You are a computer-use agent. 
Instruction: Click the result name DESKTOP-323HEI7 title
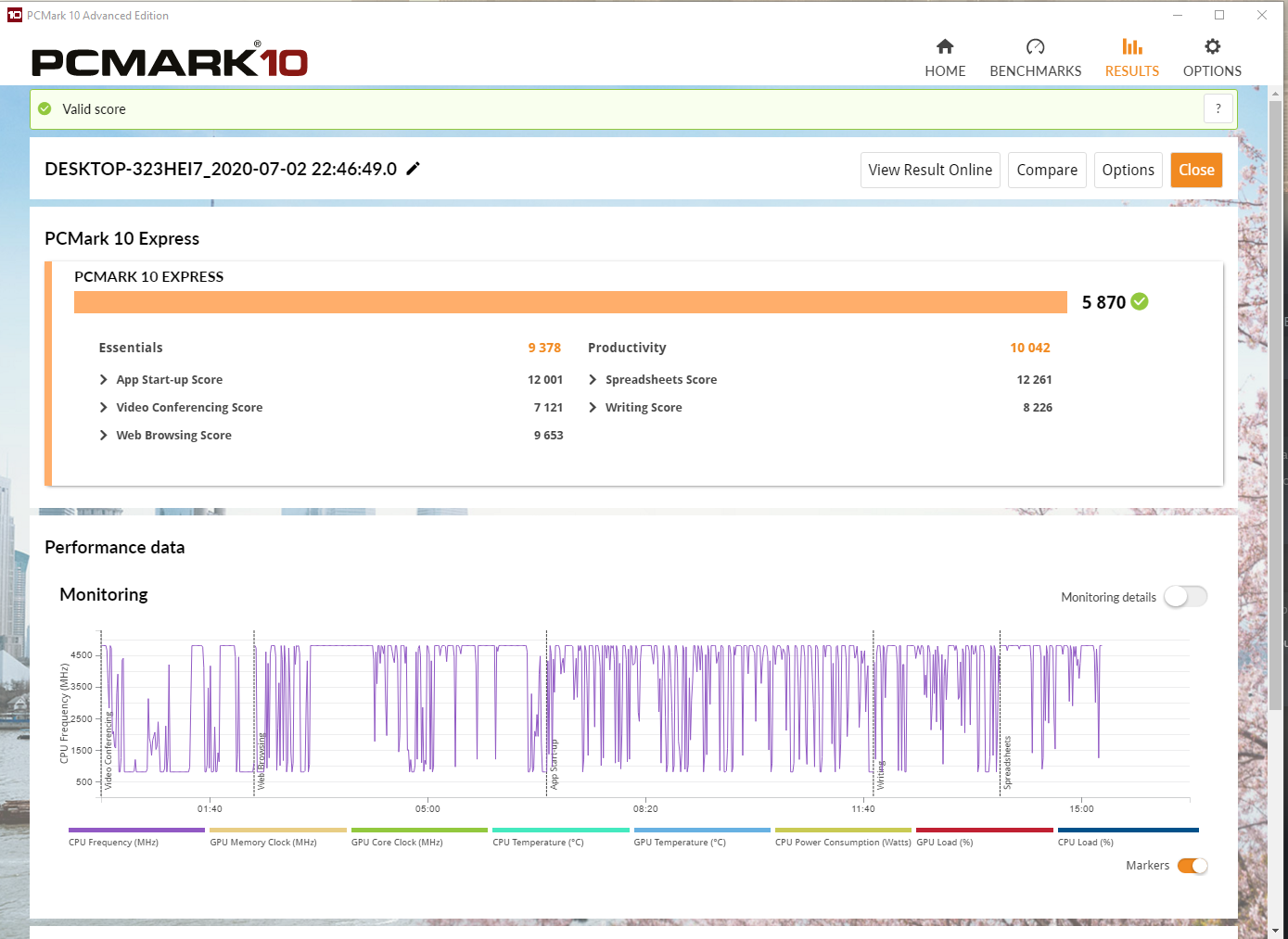point(221,169)
